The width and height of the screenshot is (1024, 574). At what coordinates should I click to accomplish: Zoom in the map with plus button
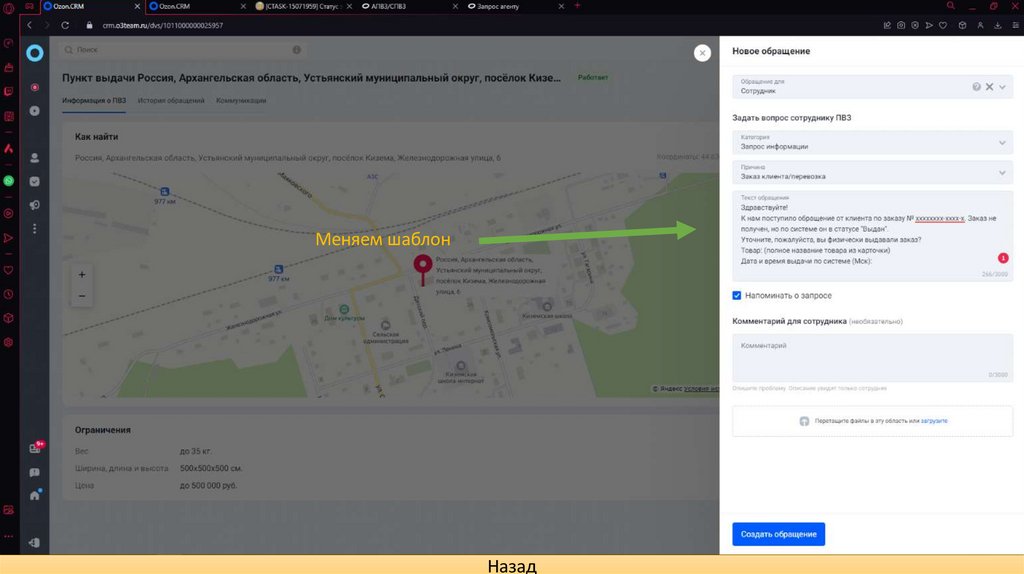pyautogui.click(x=82, y=275)
